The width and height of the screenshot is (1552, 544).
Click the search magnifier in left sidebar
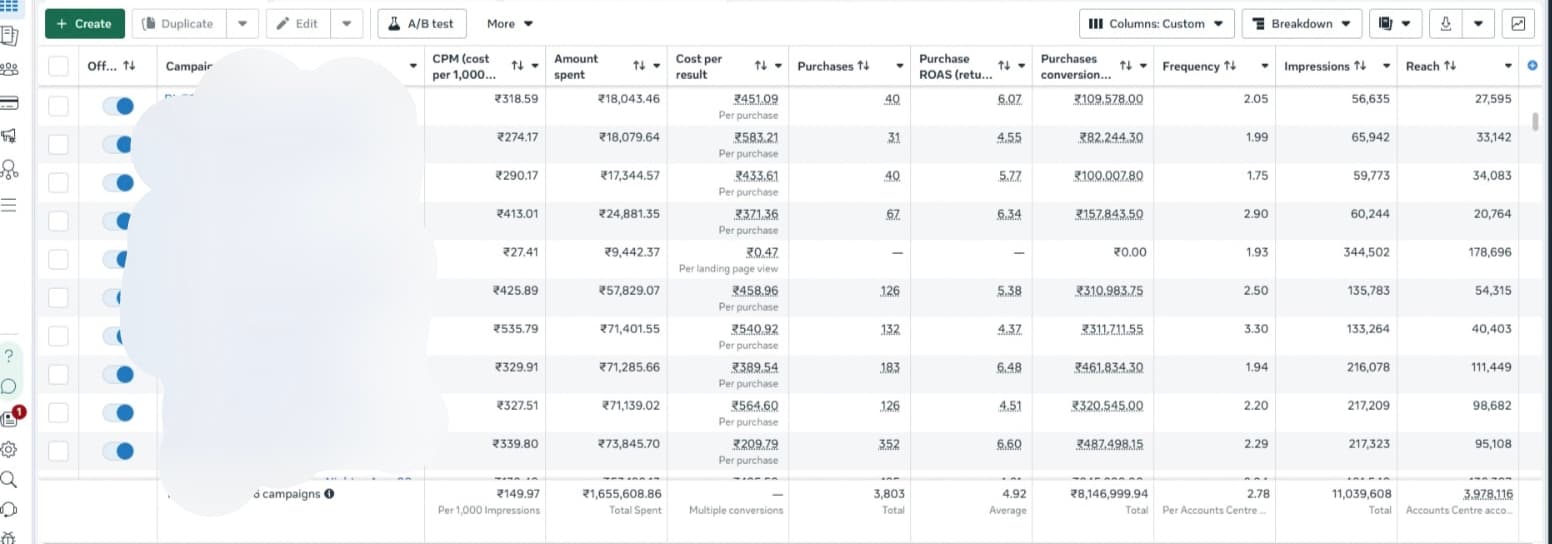click(9, 479)
